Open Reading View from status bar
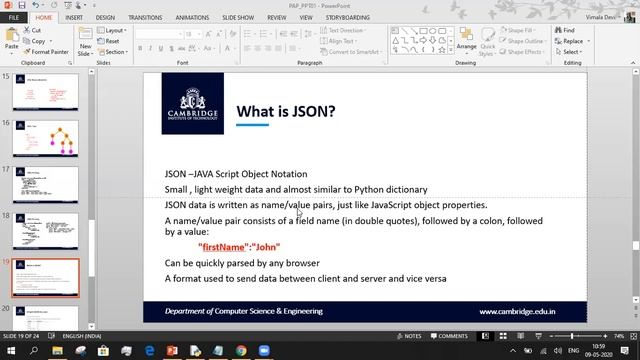Image resolution: width=640 pixels, height=360 pixels. click(520, 336)
